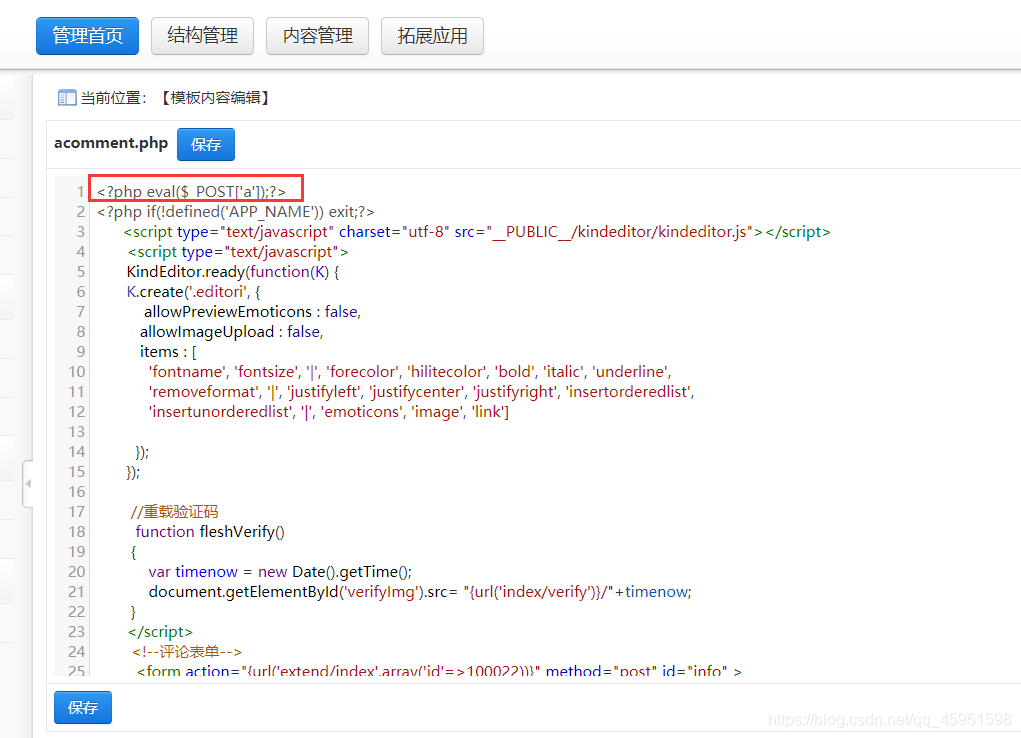Select the 拓展应用 tab
1021x738 pixels.
(432, 36)
